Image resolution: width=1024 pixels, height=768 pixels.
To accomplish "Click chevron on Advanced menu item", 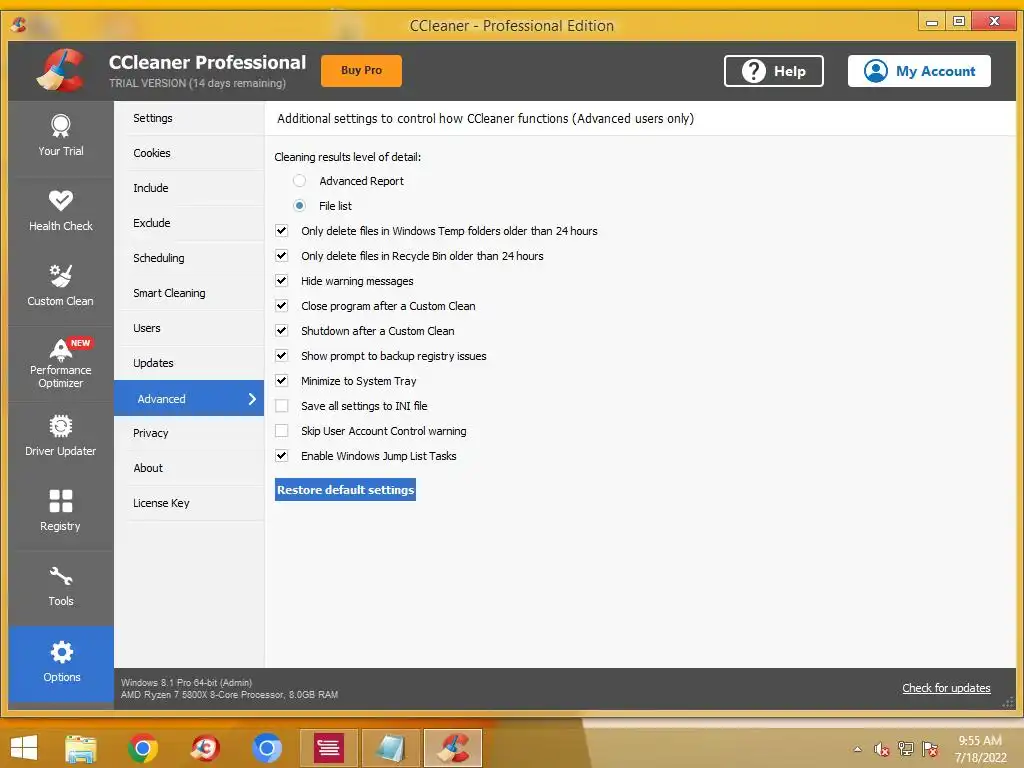I will click(252, 398).
